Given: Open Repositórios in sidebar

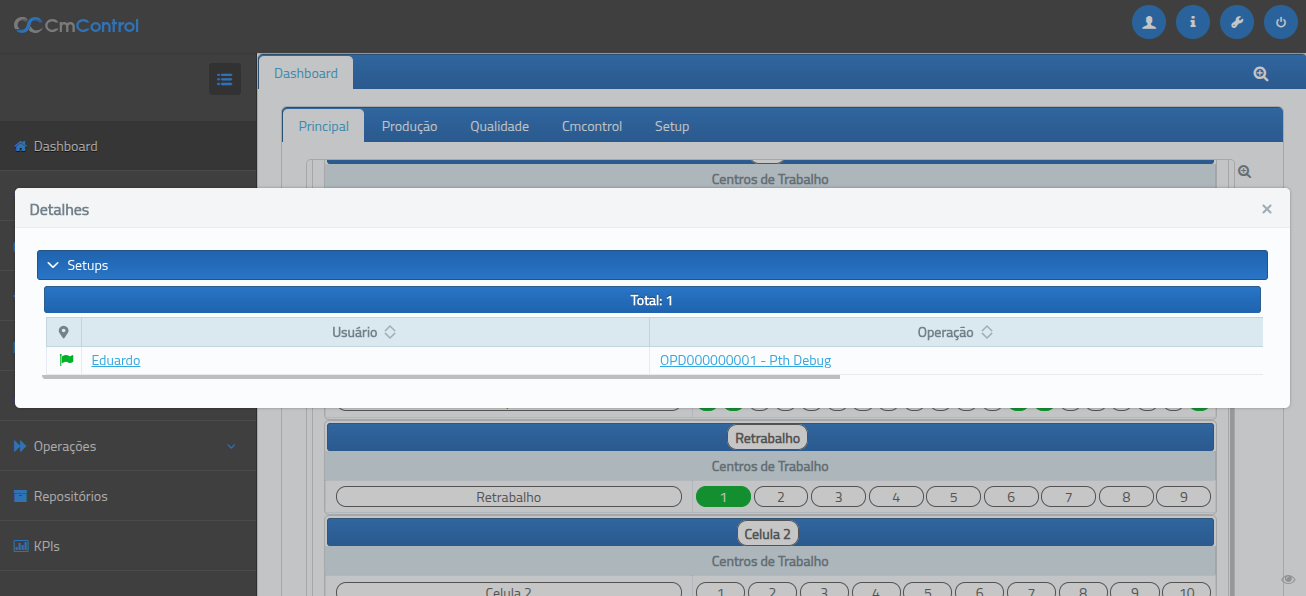Looking at the screenshot, I should (x=70, y=496).
